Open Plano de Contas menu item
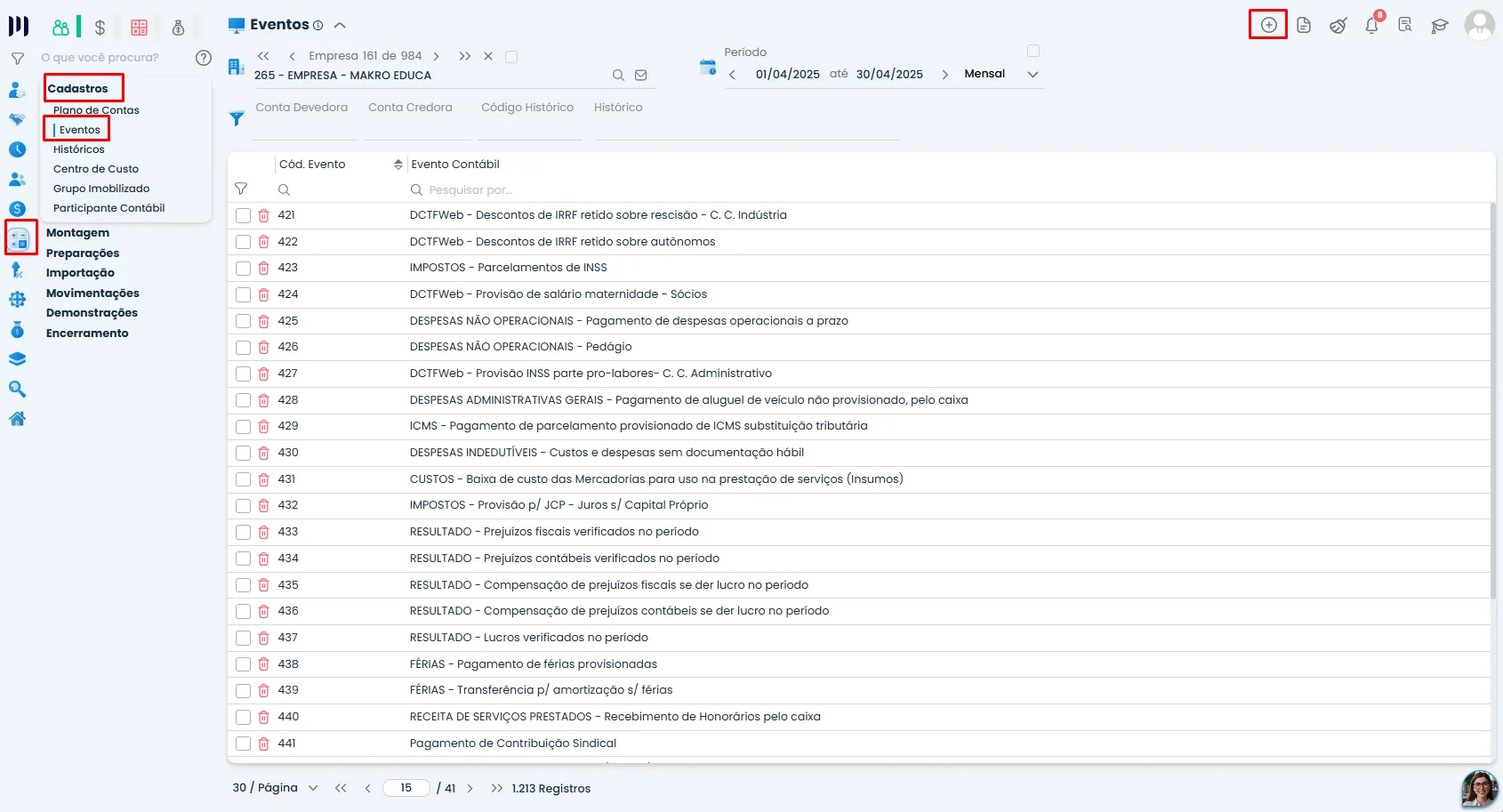The image size is (1503, 812). [x=96, y=110]
